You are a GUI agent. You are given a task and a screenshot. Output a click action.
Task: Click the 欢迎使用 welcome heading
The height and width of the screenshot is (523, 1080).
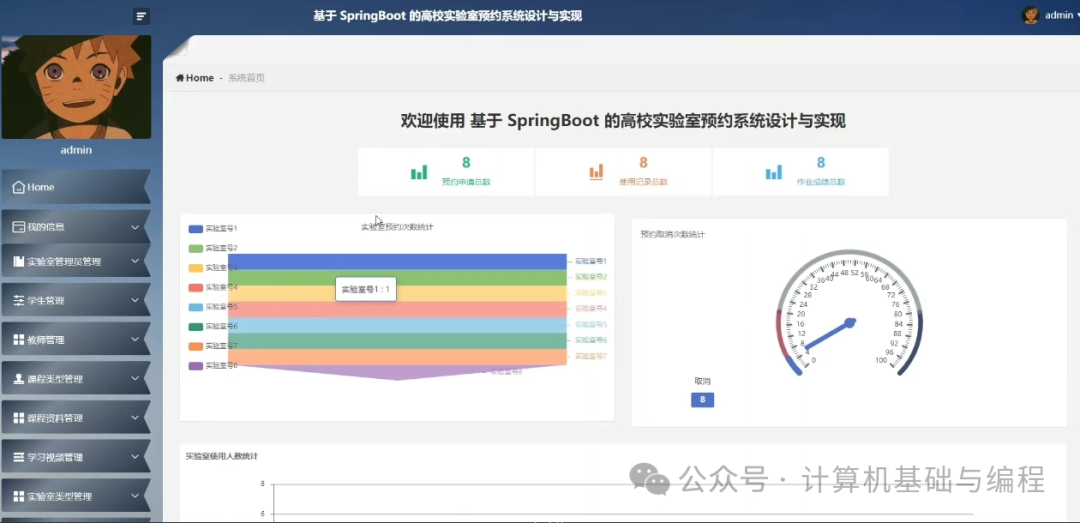click(x=623, y=121)
